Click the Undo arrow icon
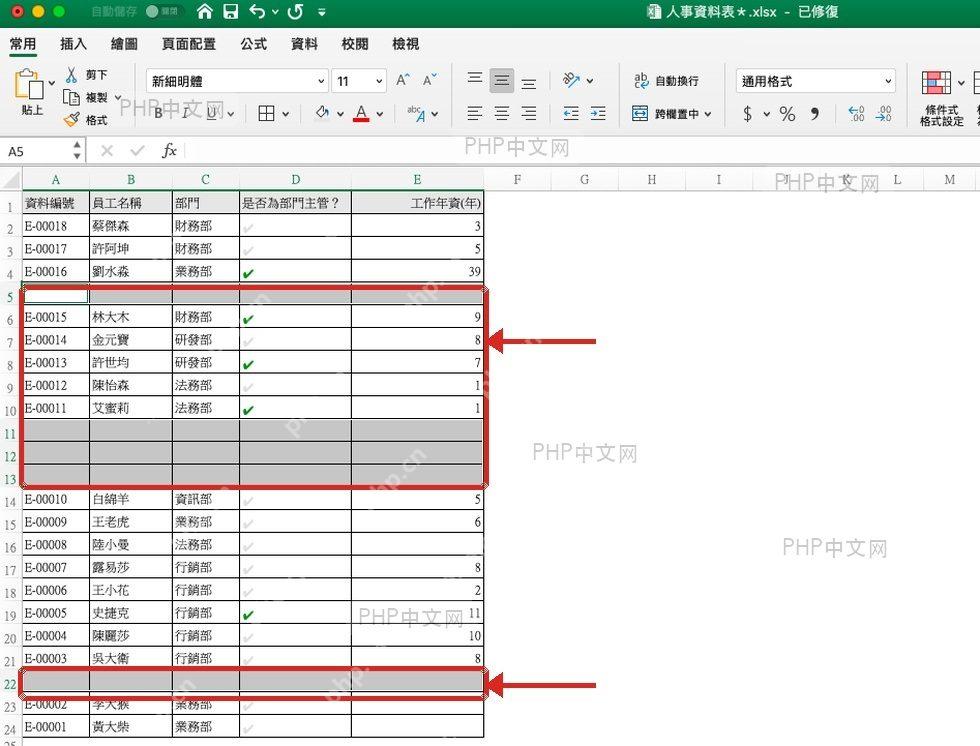980x746 pixels. 257,11
